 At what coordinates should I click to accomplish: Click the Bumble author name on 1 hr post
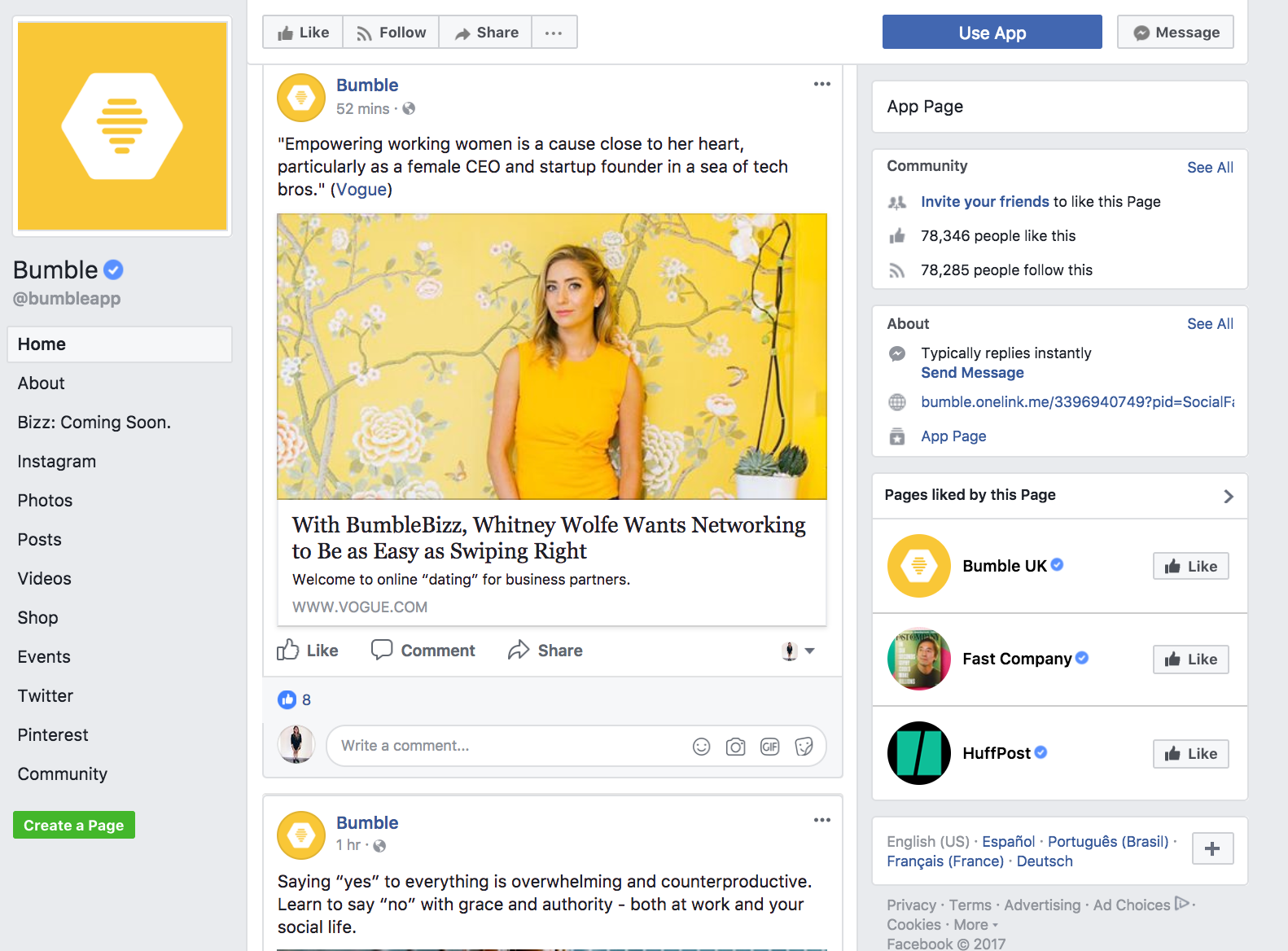click(367, 823)
